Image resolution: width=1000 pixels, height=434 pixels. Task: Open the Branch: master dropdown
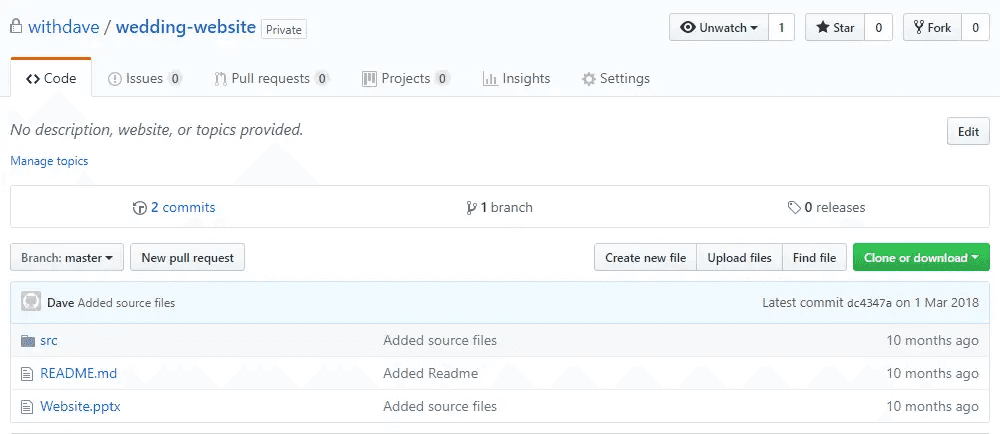point(67,257)
